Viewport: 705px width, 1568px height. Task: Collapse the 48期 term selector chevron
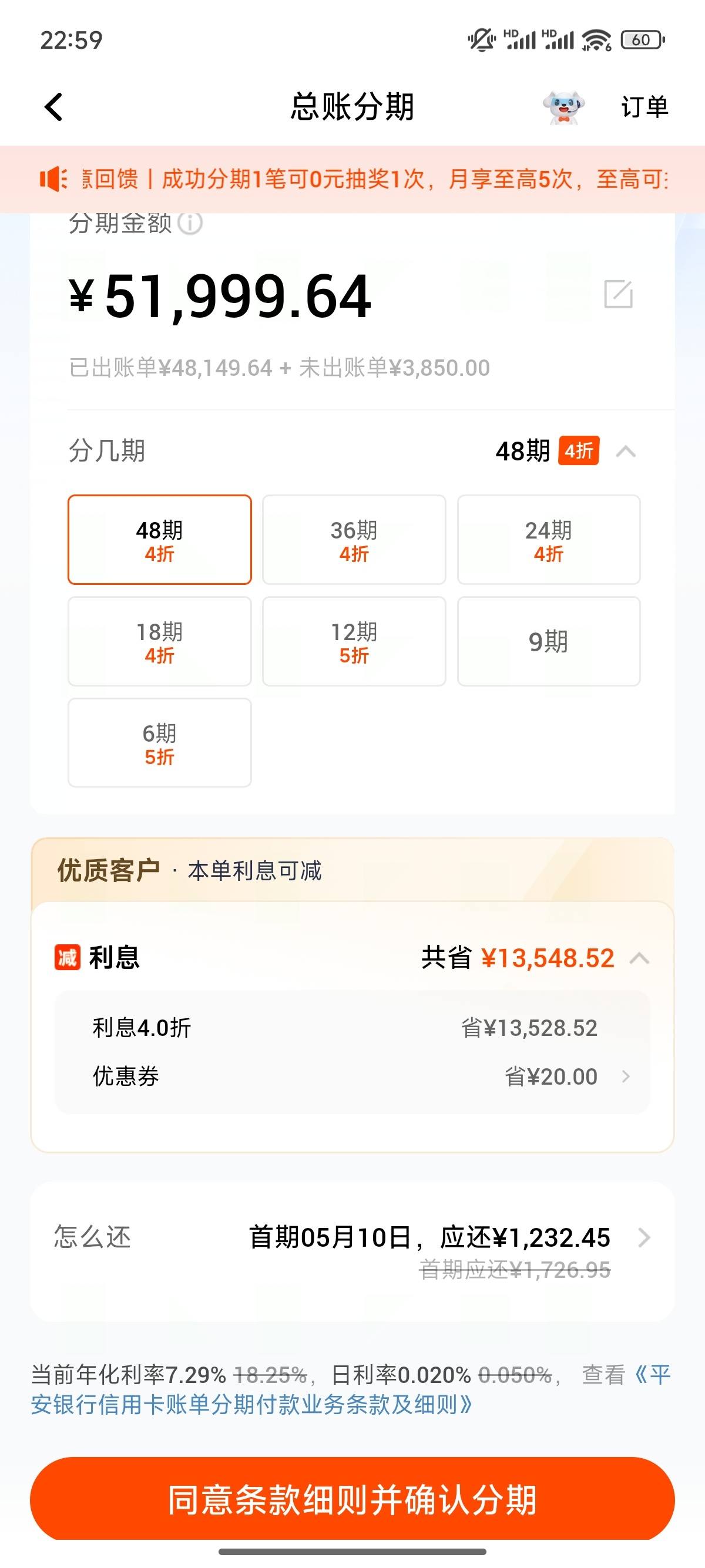point(626,452)
